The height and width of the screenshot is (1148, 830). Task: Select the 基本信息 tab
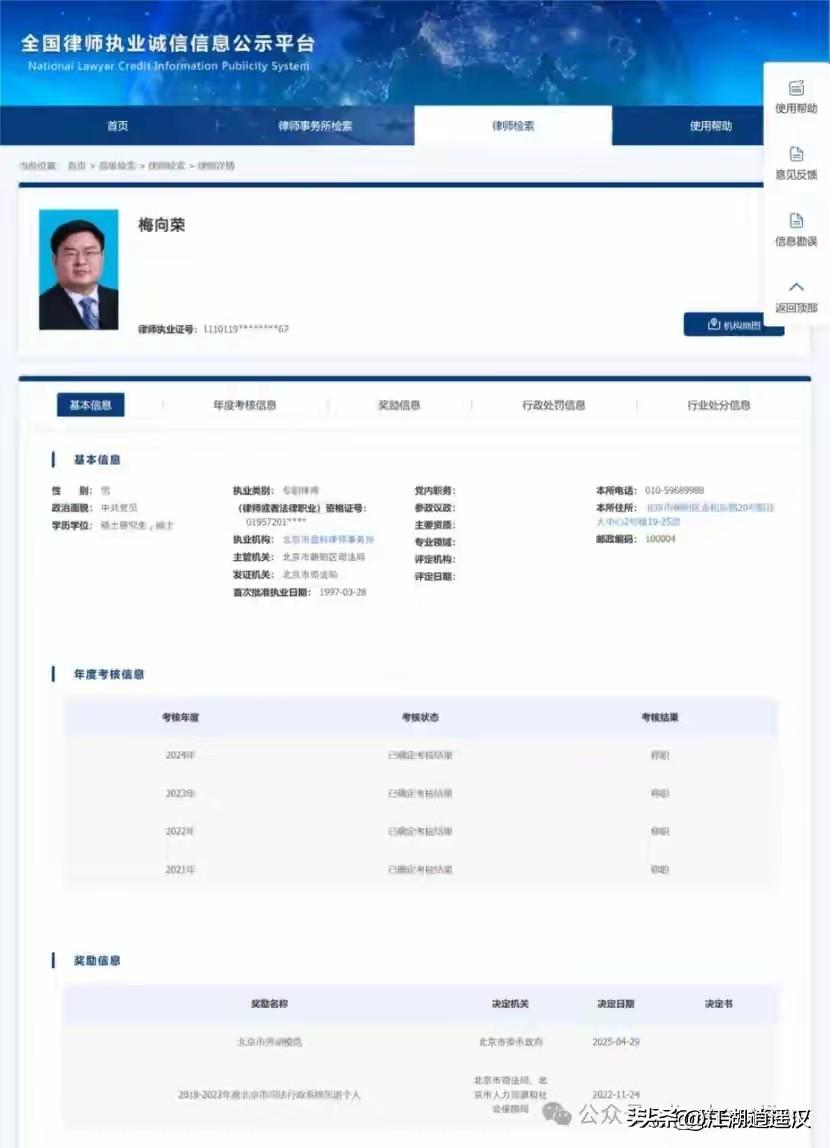[x=91, y=405]
